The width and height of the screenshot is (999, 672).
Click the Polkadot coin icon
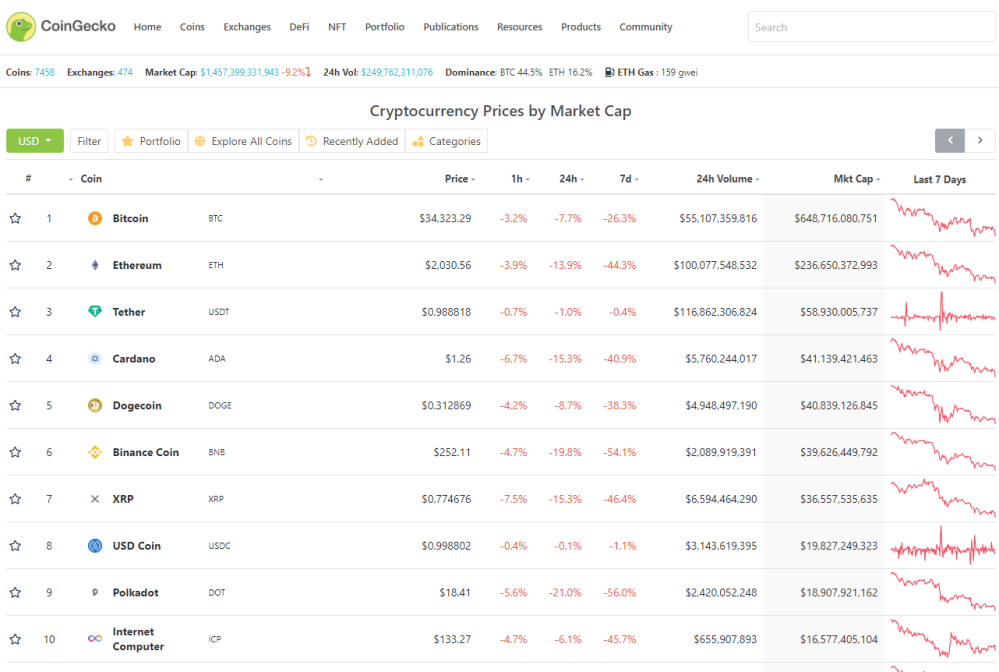point(95,592)
